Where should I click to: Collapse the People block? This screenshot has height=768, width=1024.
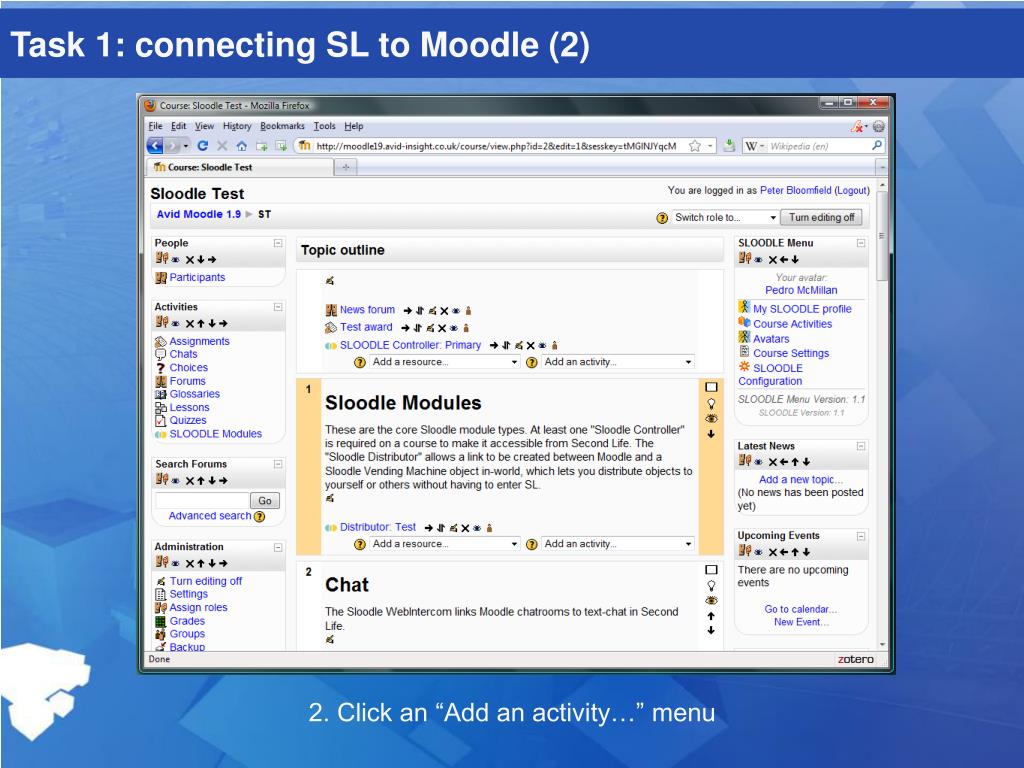278,243
